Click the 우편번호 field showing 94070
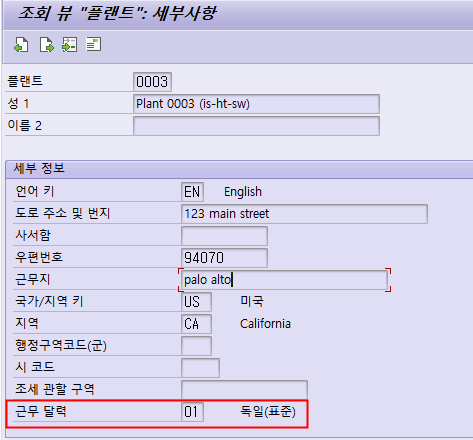 click(224, 258)
